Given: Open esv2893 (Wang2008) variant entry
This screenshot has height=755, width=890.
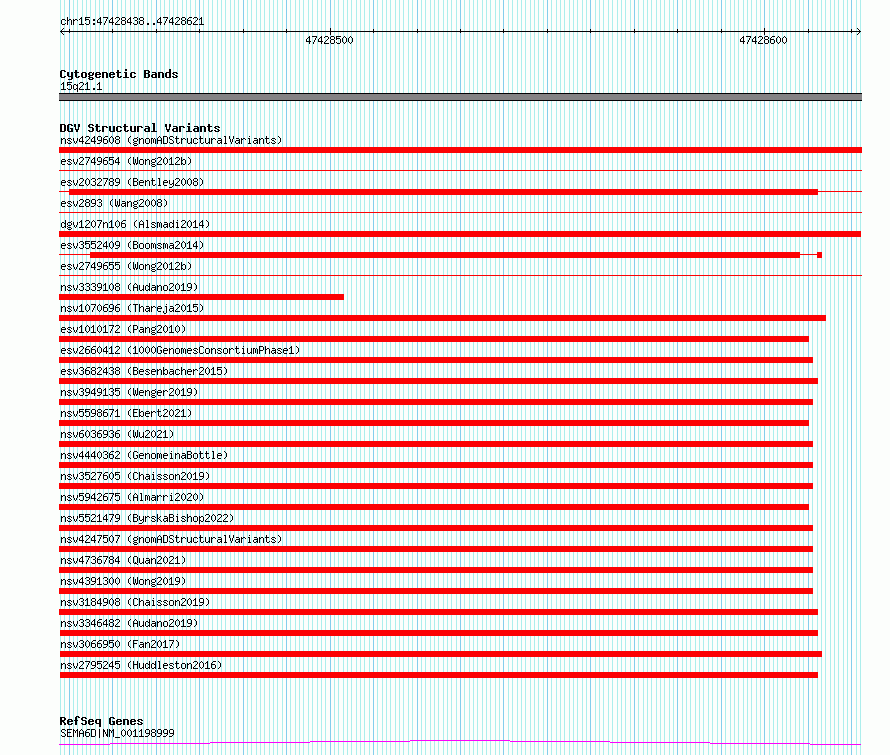Looking at the screenshot, I should tap(114, 203).
